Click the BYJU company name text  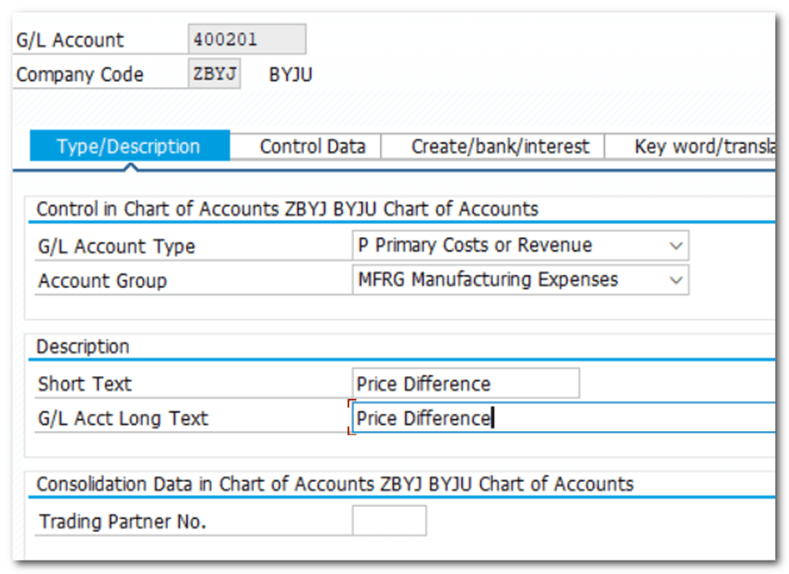[x=290, y=74]
